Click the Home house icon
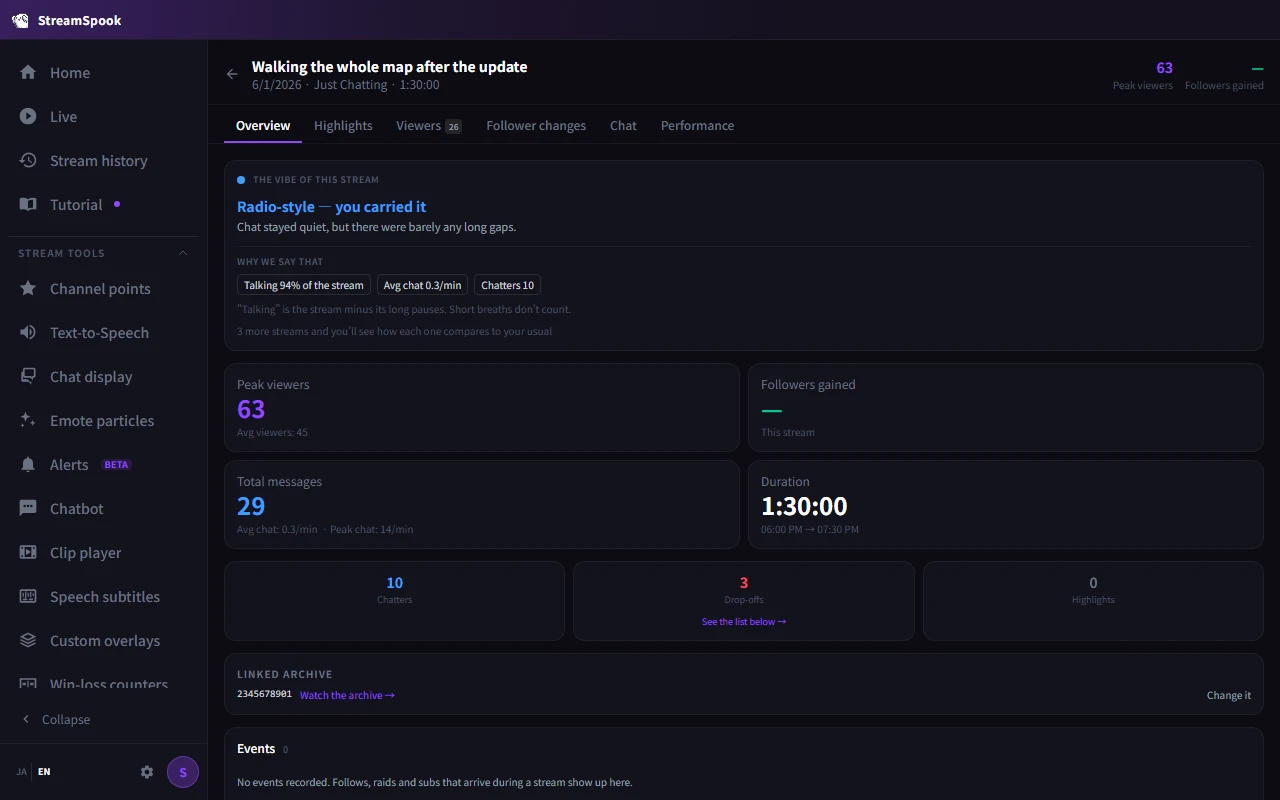 tap(28, 72)
